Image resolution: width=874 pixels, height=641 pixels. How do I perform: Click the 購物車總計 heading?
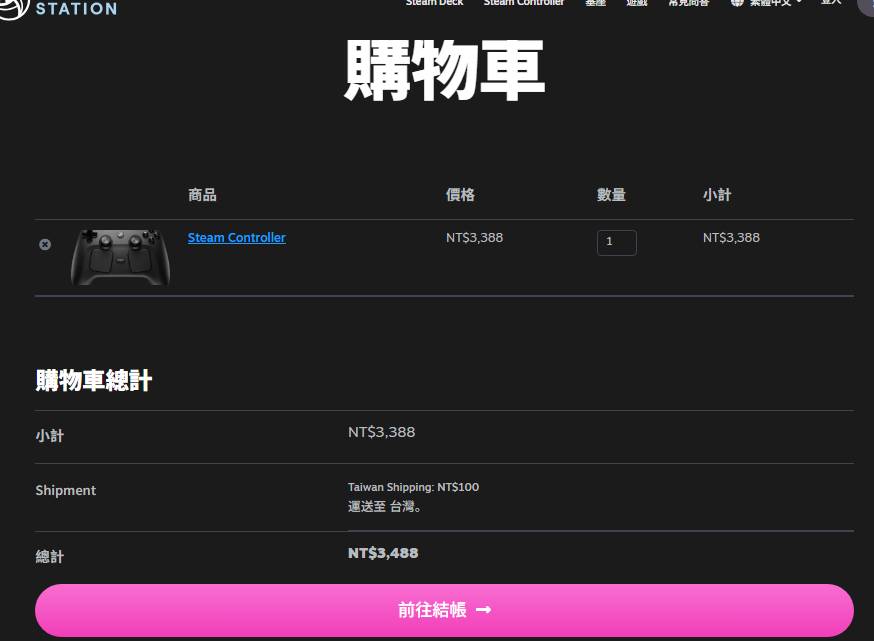tap(94, 381)
